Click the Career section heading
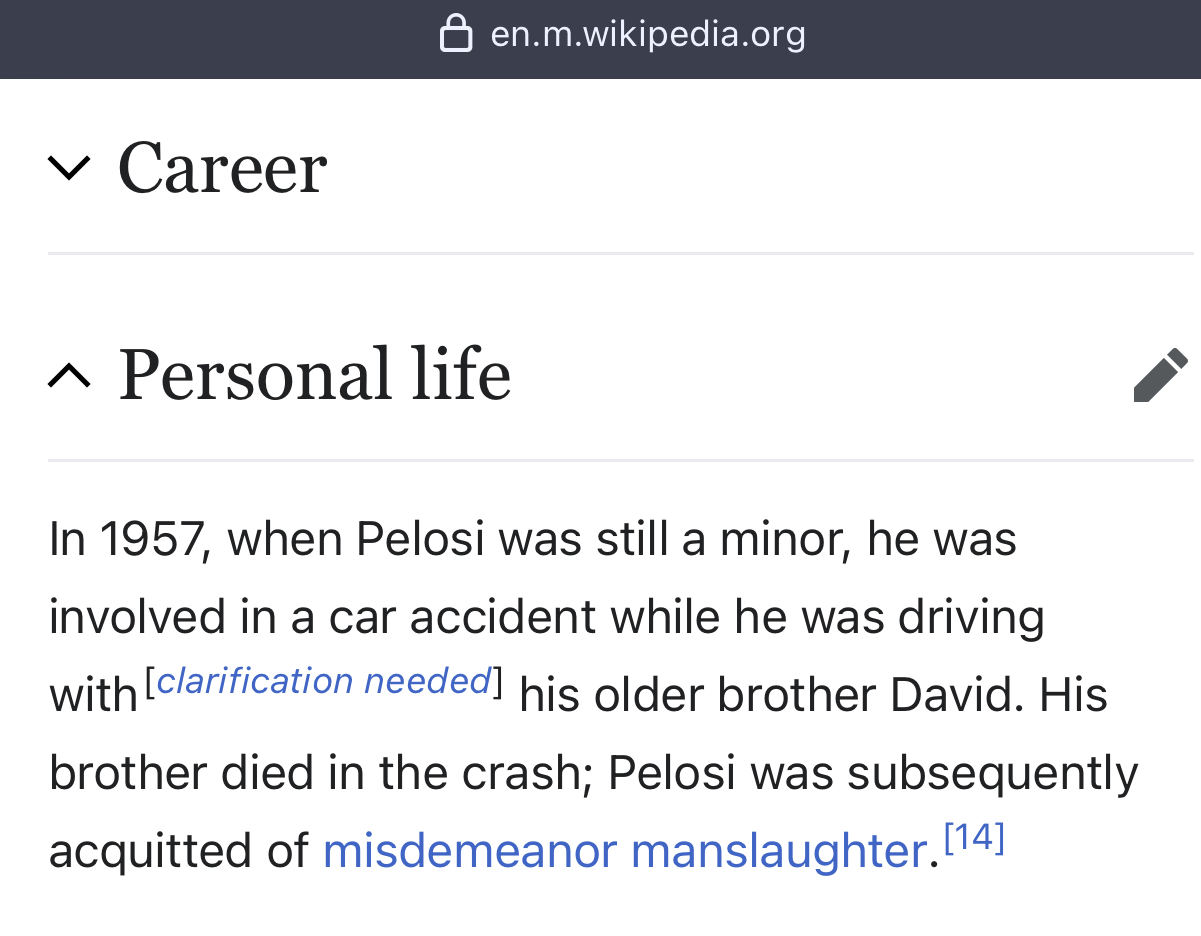The image size is (1201, 936). [x=222, y=168]
